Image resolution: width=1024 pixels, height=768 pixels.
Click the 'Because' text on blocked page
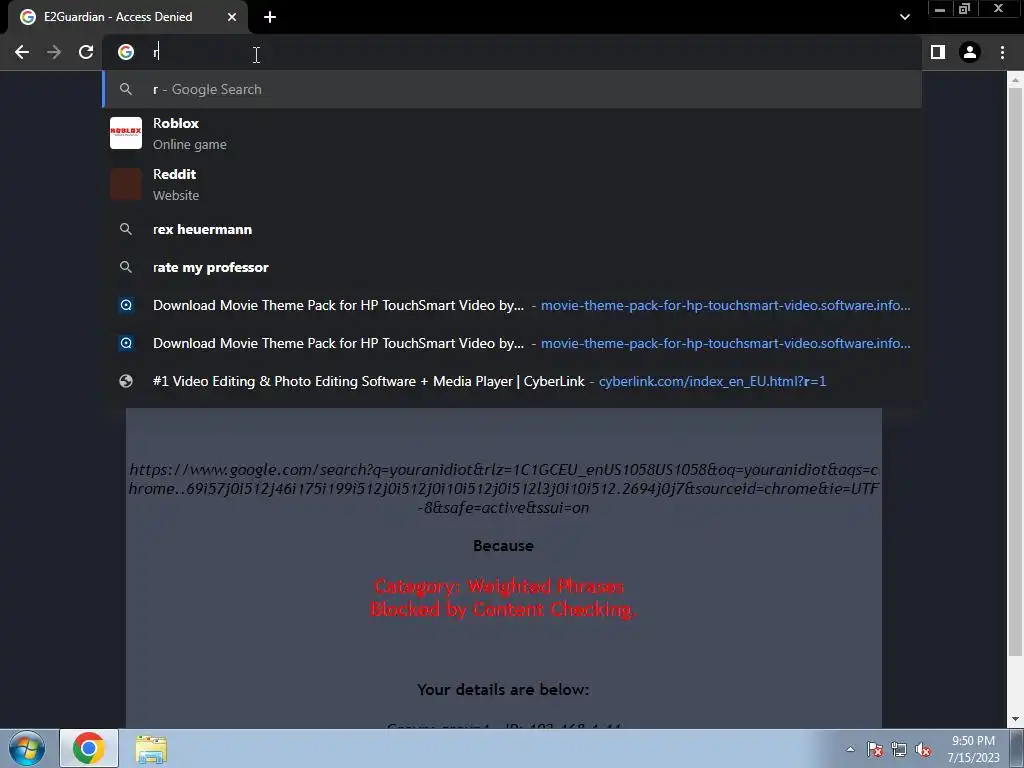click(x=504, y=546)
